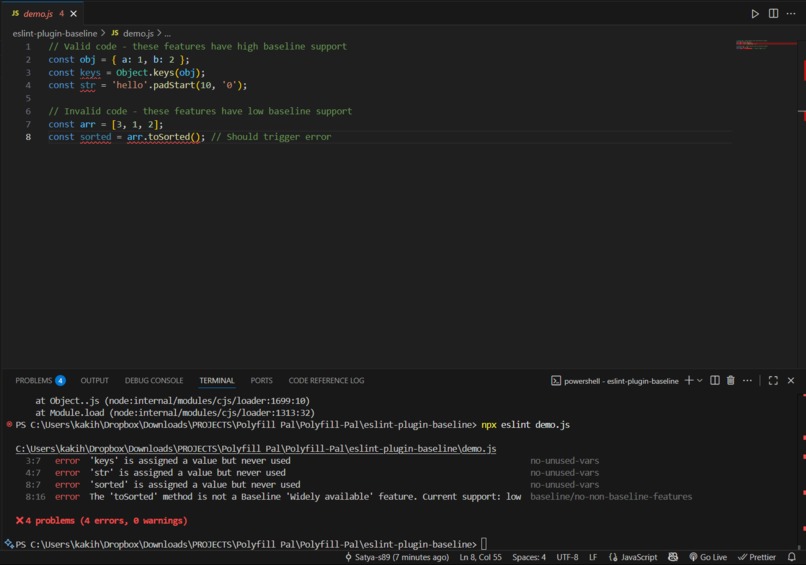Viewport: 806px width, 565px height.
Task: Open the demo.js file path link in terminal
Action: (256, 449)
